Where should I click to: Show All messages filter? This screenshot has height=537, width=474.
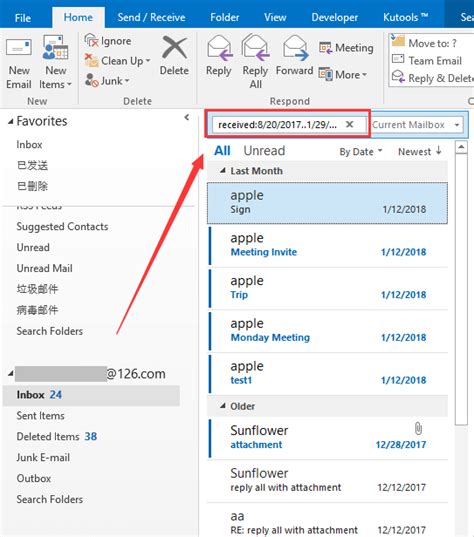pyautogui.click(x=222, y=151)
